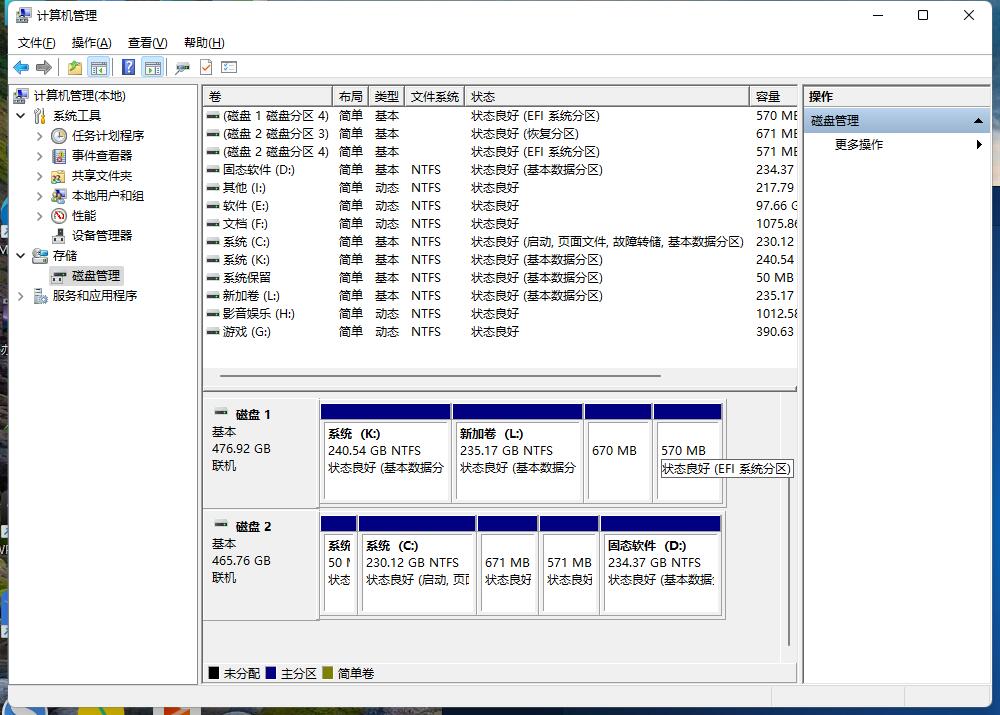Click the folder with green arrow toolbar icon
Screen dimensions: 1000x715
74,67
